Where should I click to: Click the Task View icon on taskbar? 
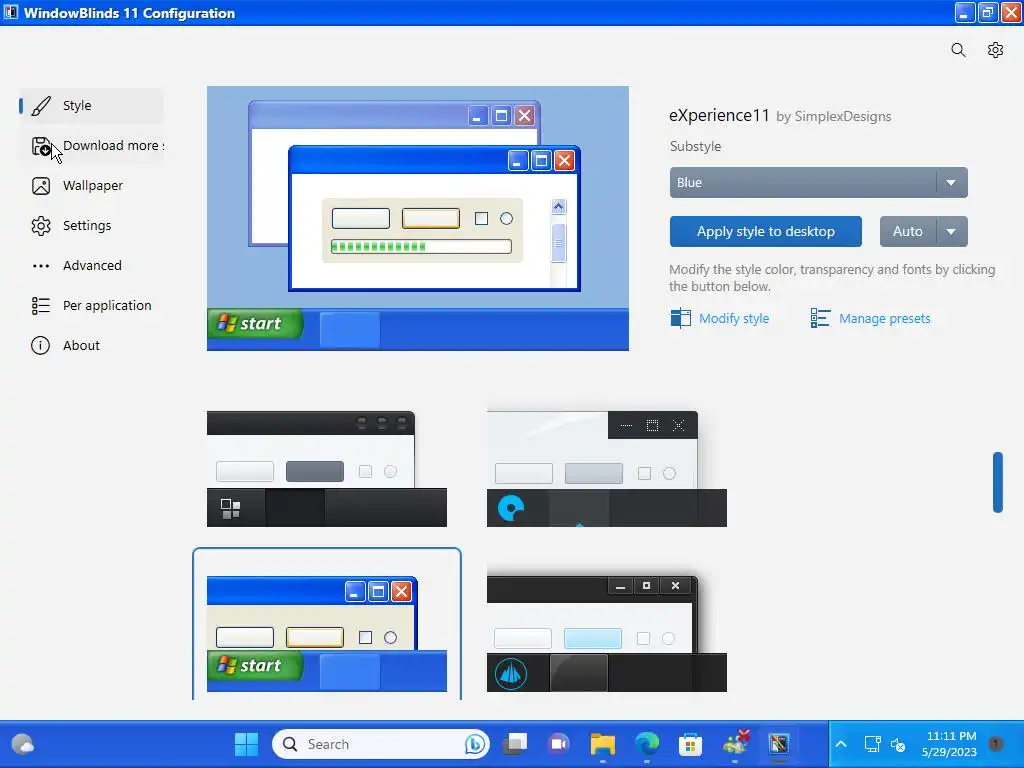click(x=515, y=744)
